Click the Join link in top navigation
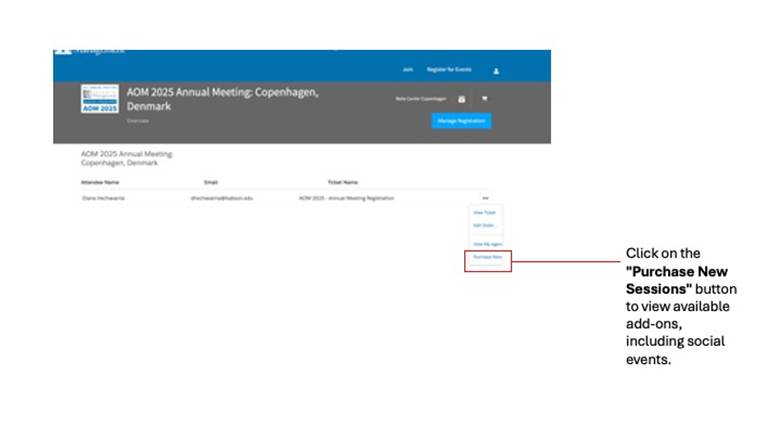Viewport: 781px width, 439px height. coord(407,70)
